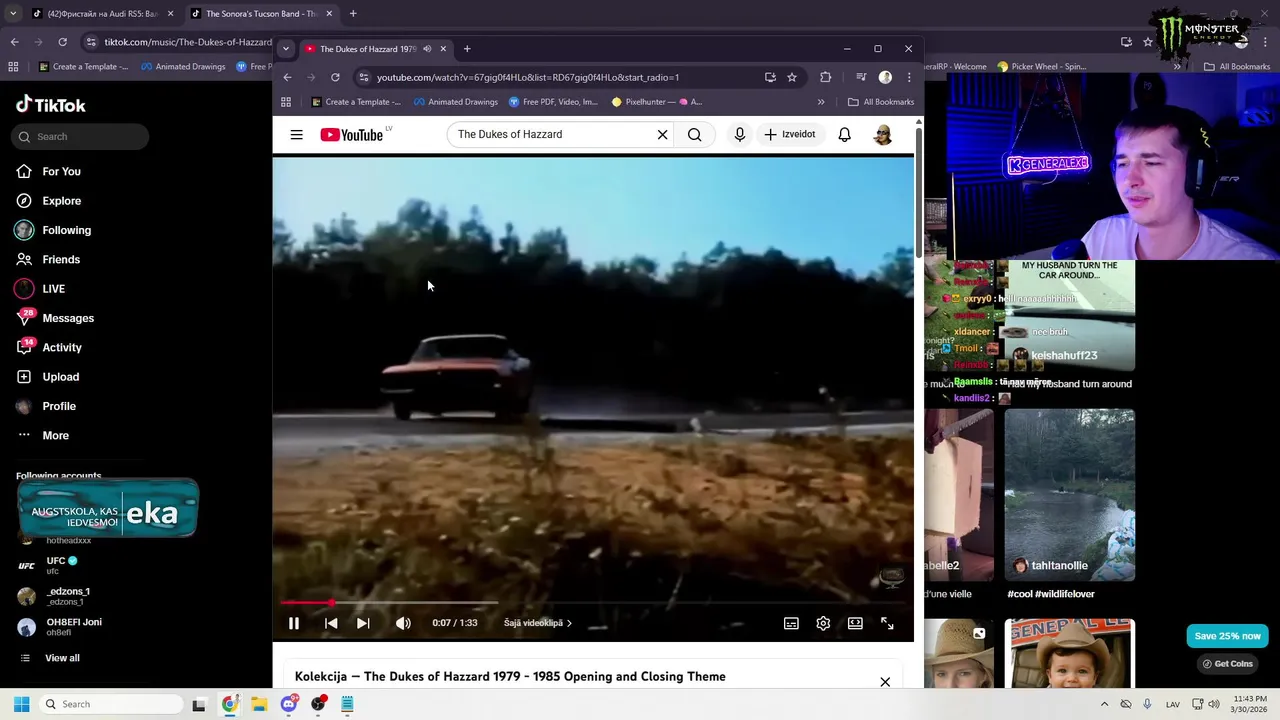This screenshot has height=720, width=1280.
Task: Close the Kolekcija playlist panel
Action: [885, 682]
